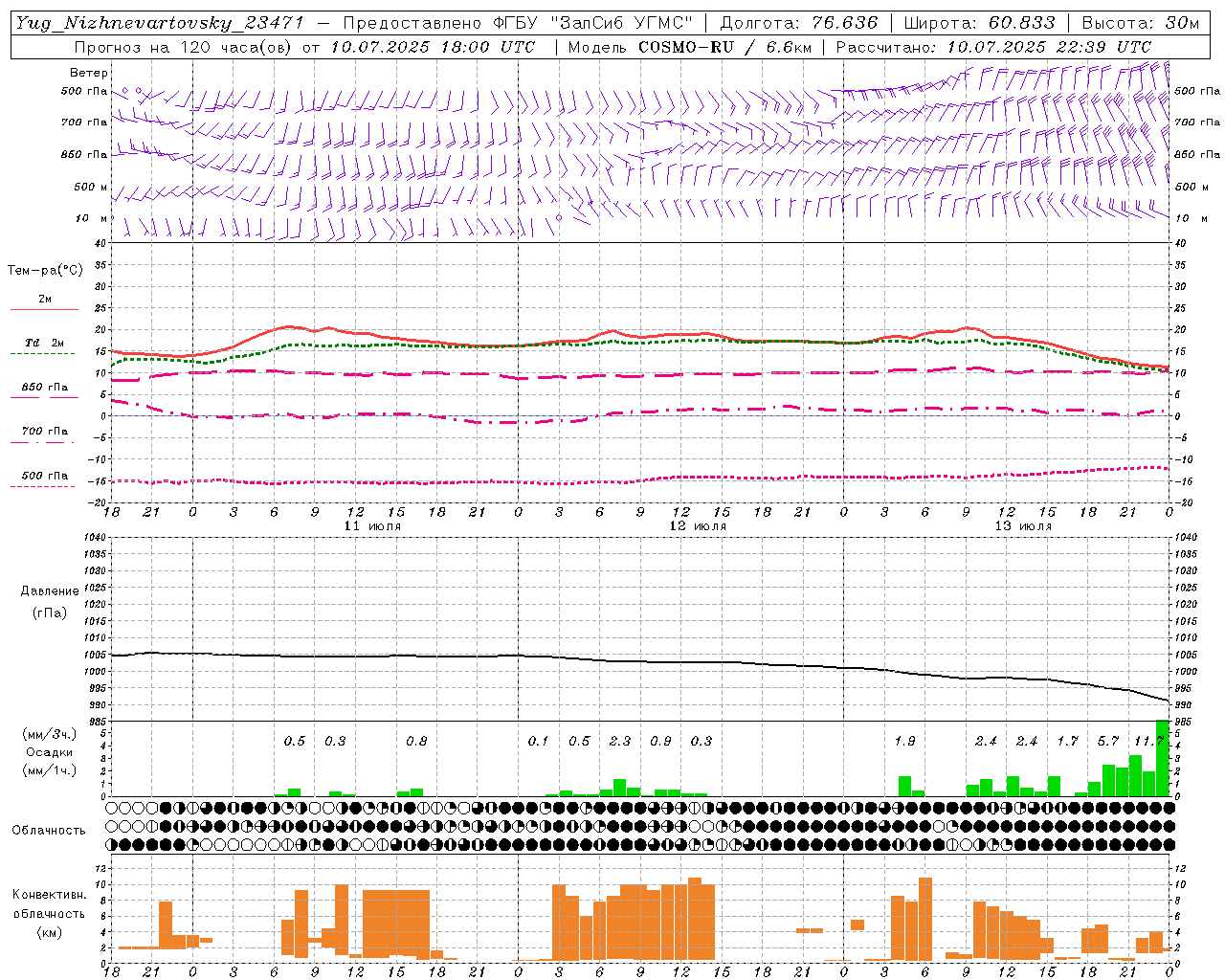The width and height of the screenshot is (1225, 980).
Task: Click the 0.9 precipitation value
Action: 660,741
